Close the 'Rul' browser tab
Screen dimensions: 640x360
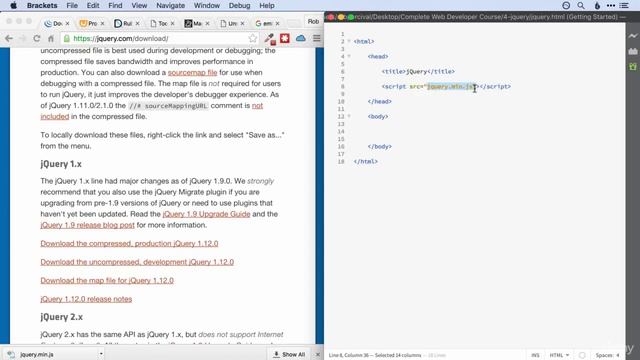138,24
